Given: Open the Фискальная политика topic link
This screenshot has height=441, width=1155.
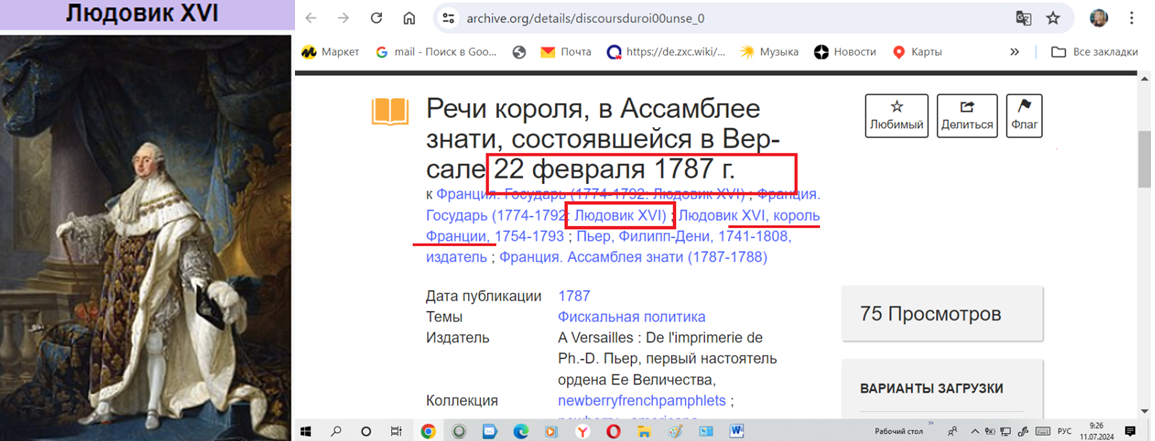Looking at the screenshot, I should point(631,317).
